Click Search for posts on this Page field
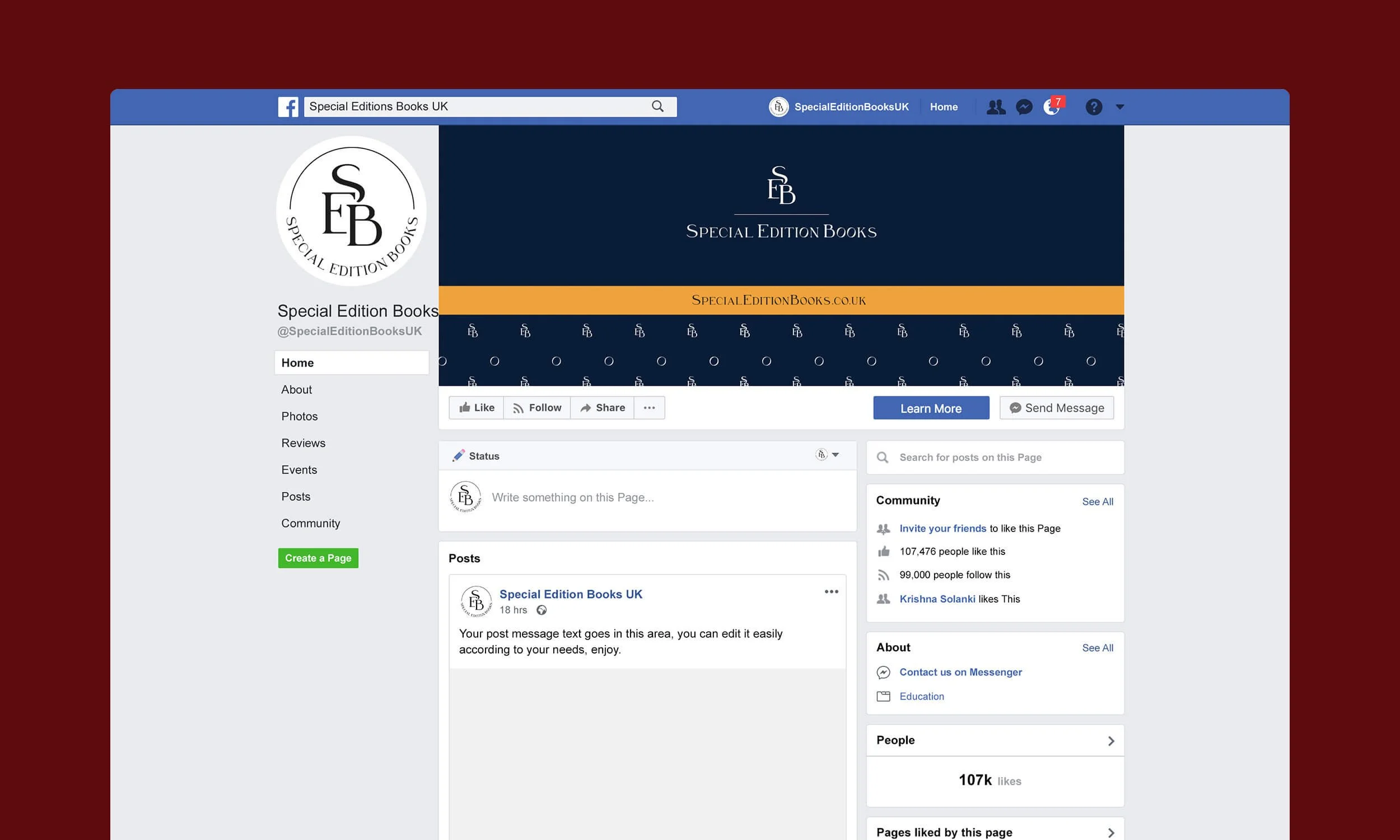Screen dimensions: 1400x840 click(x=995, y=458)
